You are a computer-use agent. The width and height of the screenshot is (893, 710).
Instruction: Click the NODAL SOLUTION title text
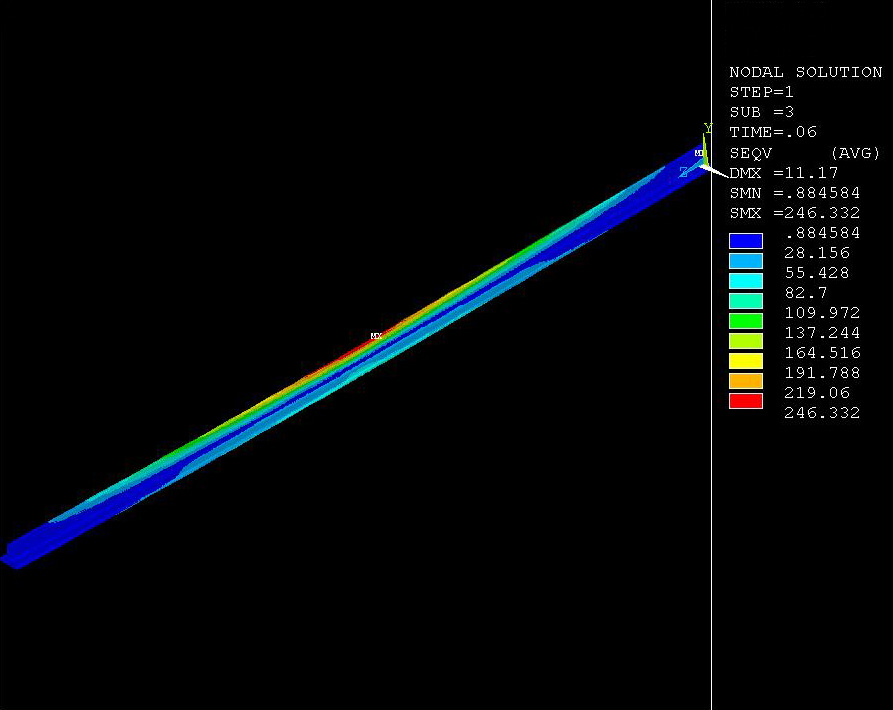(x=805, y=72)
